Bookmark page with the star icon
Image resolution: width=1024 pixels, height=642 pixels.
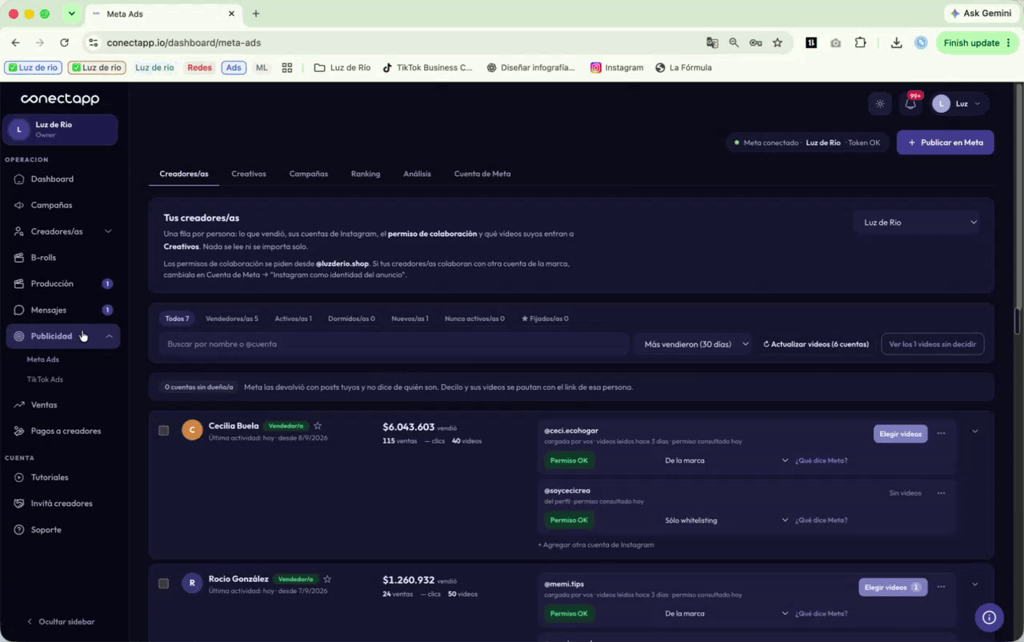(x=777, y=42)
